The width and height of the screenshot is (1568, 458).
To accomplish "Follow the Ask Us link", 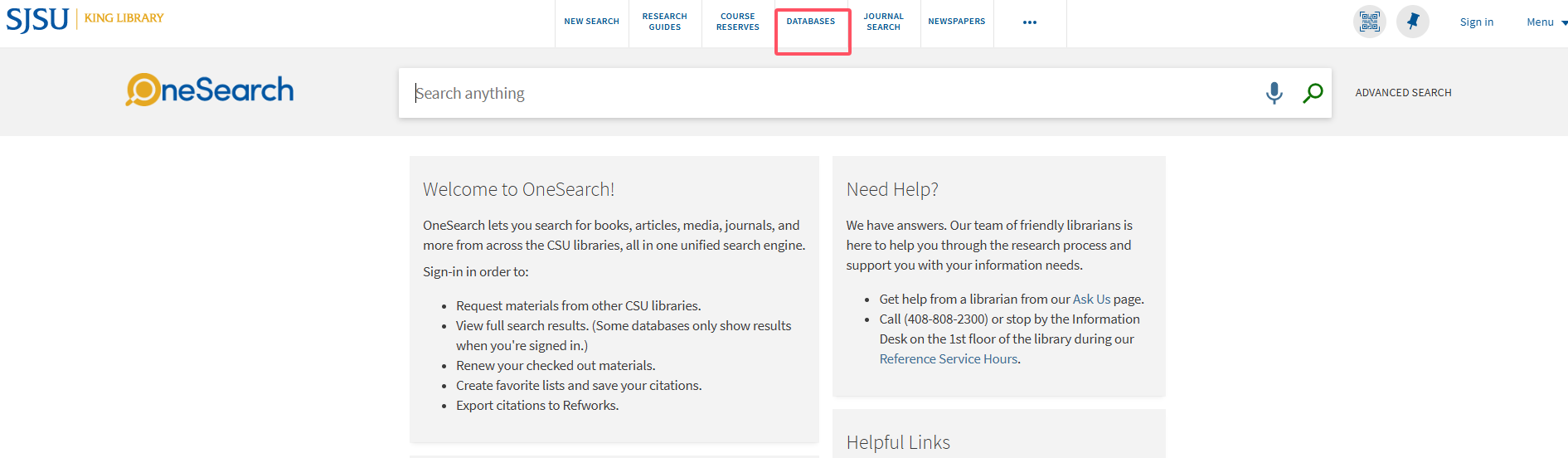I will pos(1091,299).
